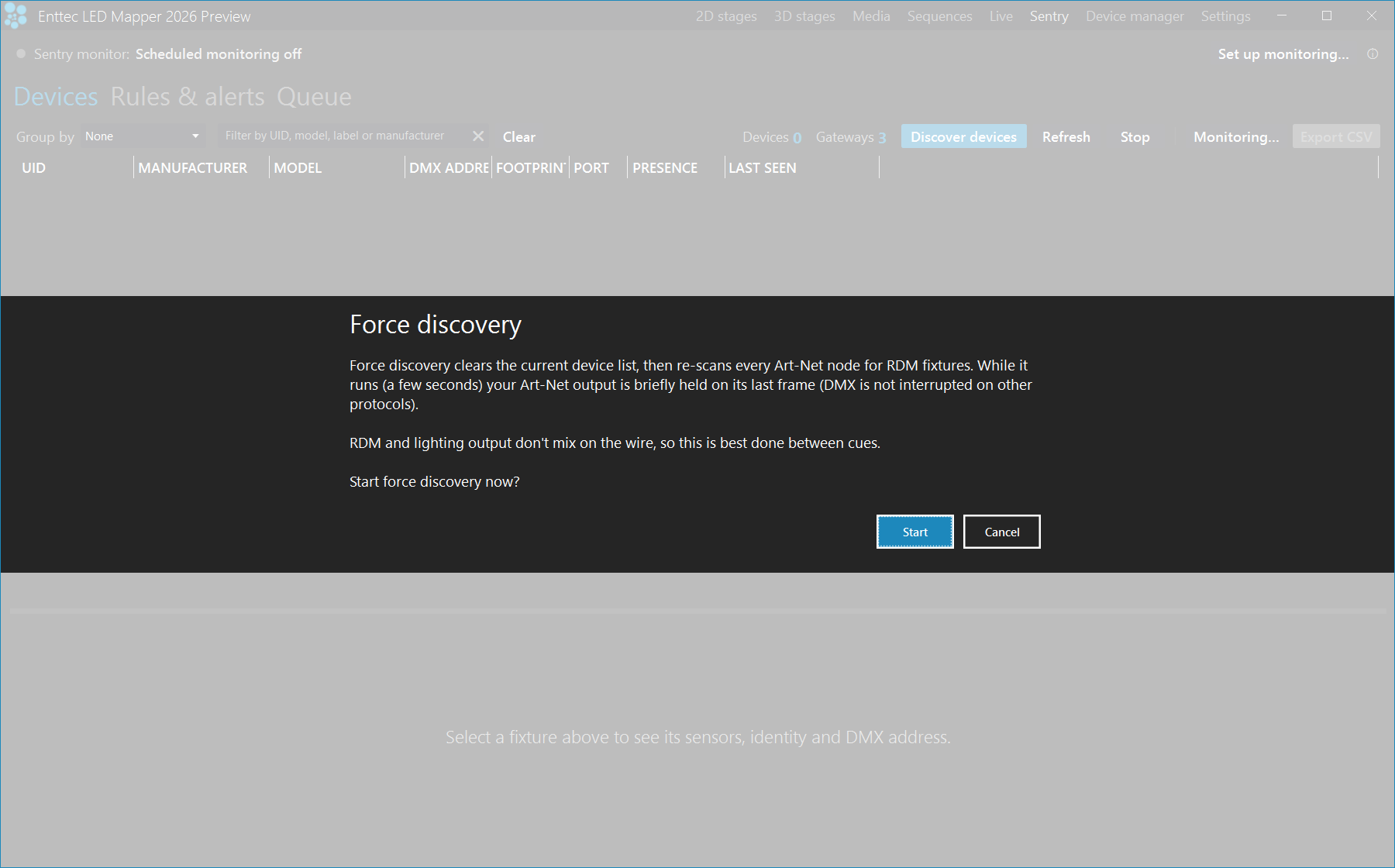Select the Devices sub-tab
This screenshot has width=1395, height=868.
56,97
